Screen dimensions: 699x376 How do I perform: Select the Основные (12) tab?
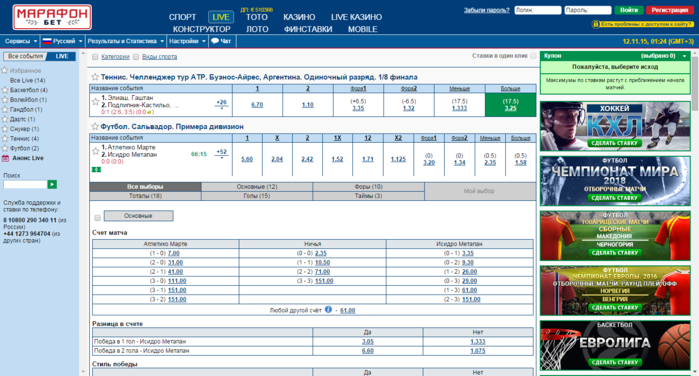257,186
